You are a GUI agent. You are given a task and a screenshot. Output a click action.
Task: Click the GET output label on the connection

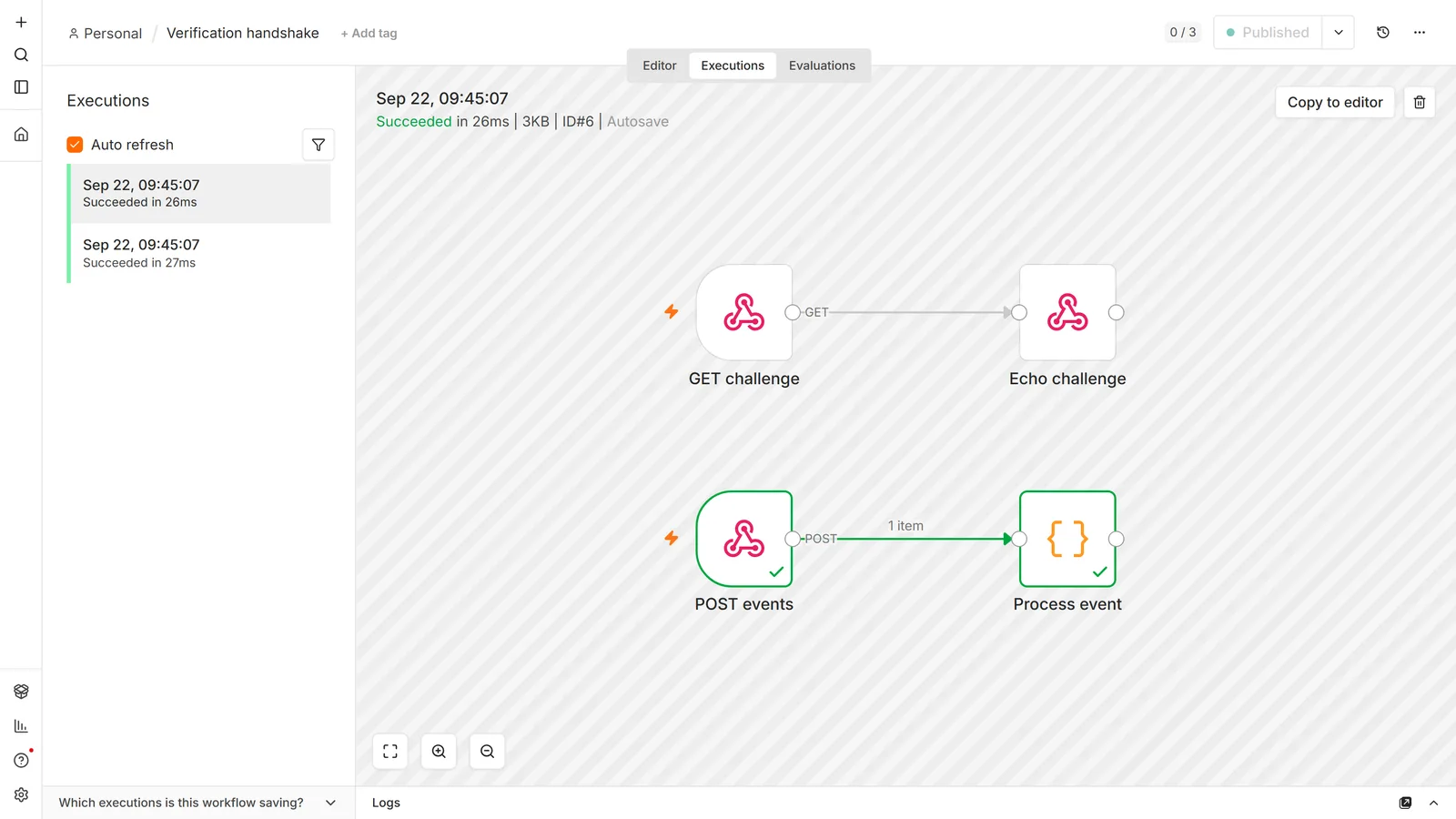[x=816, y=312]
